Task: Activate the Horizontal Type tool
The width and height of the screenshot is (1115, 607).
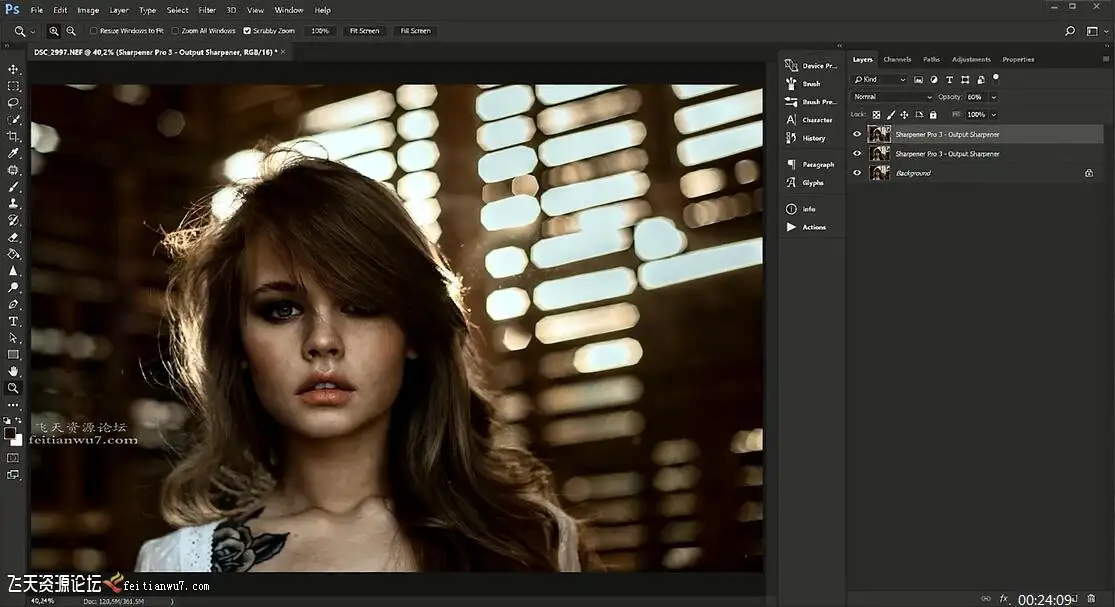Action: (x=14, y=321)
